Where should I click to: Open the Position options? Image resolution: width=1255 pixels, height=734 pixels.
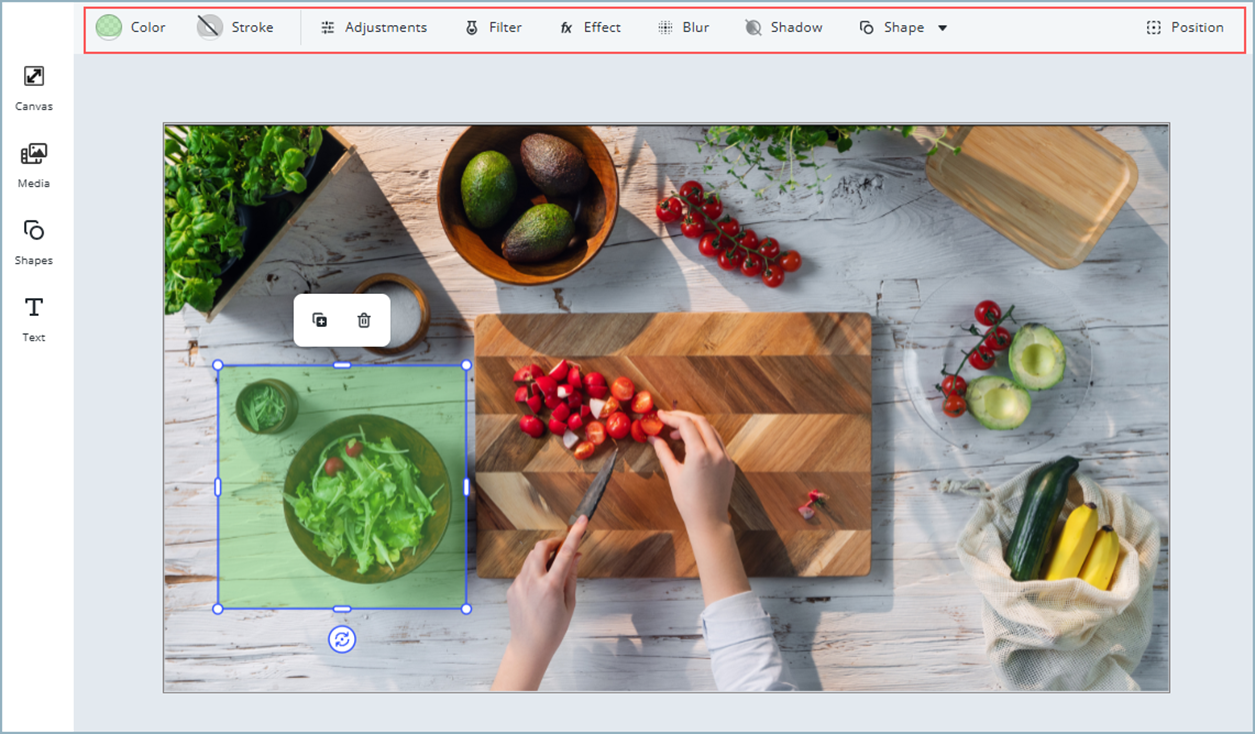(x=1185, y=28)
